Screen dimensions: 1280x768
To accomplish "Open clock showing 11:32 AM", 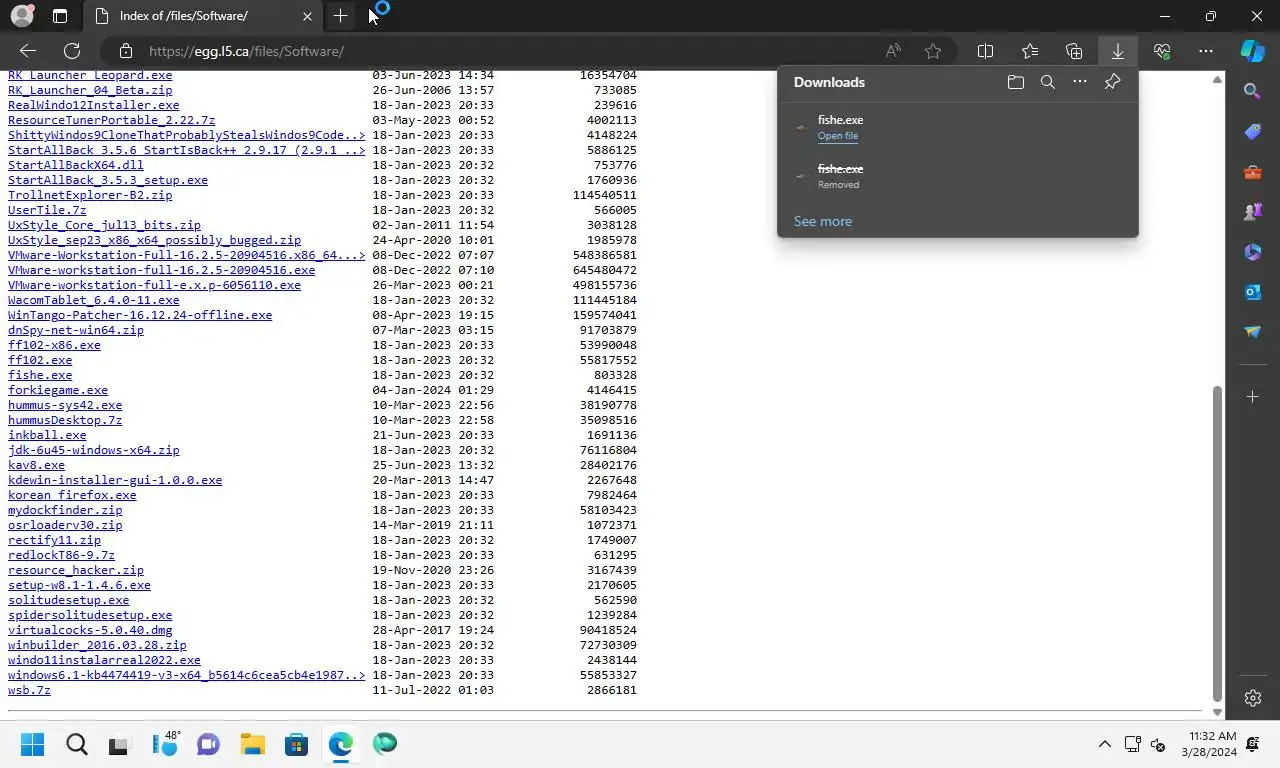I will click(1209, 744).
